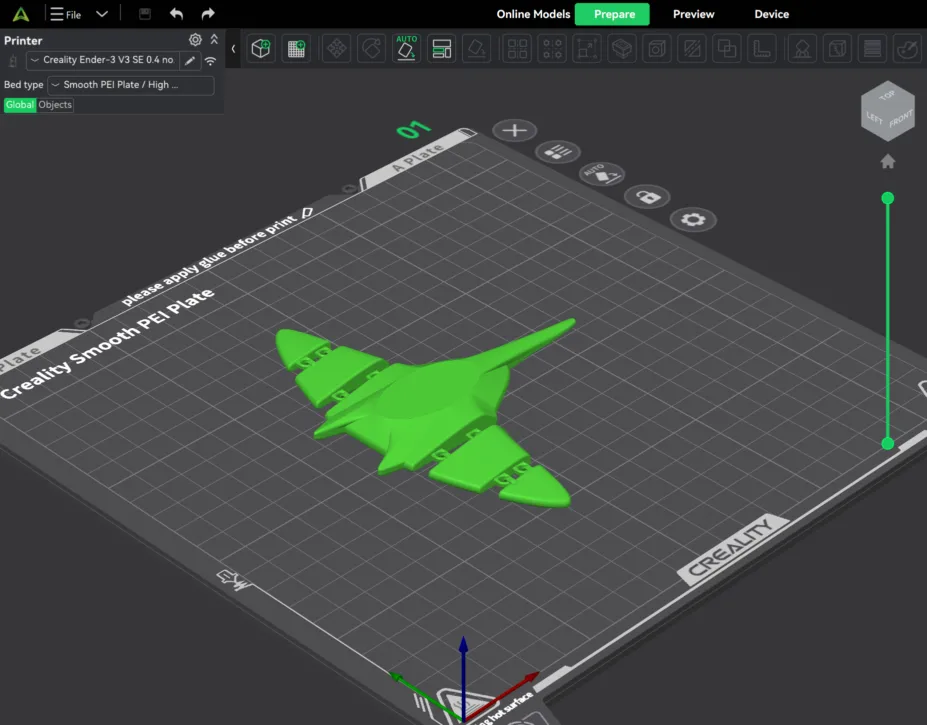Switch to the Prepare tab
Viewport: 927px width, 725px height.
pos(612,14)
